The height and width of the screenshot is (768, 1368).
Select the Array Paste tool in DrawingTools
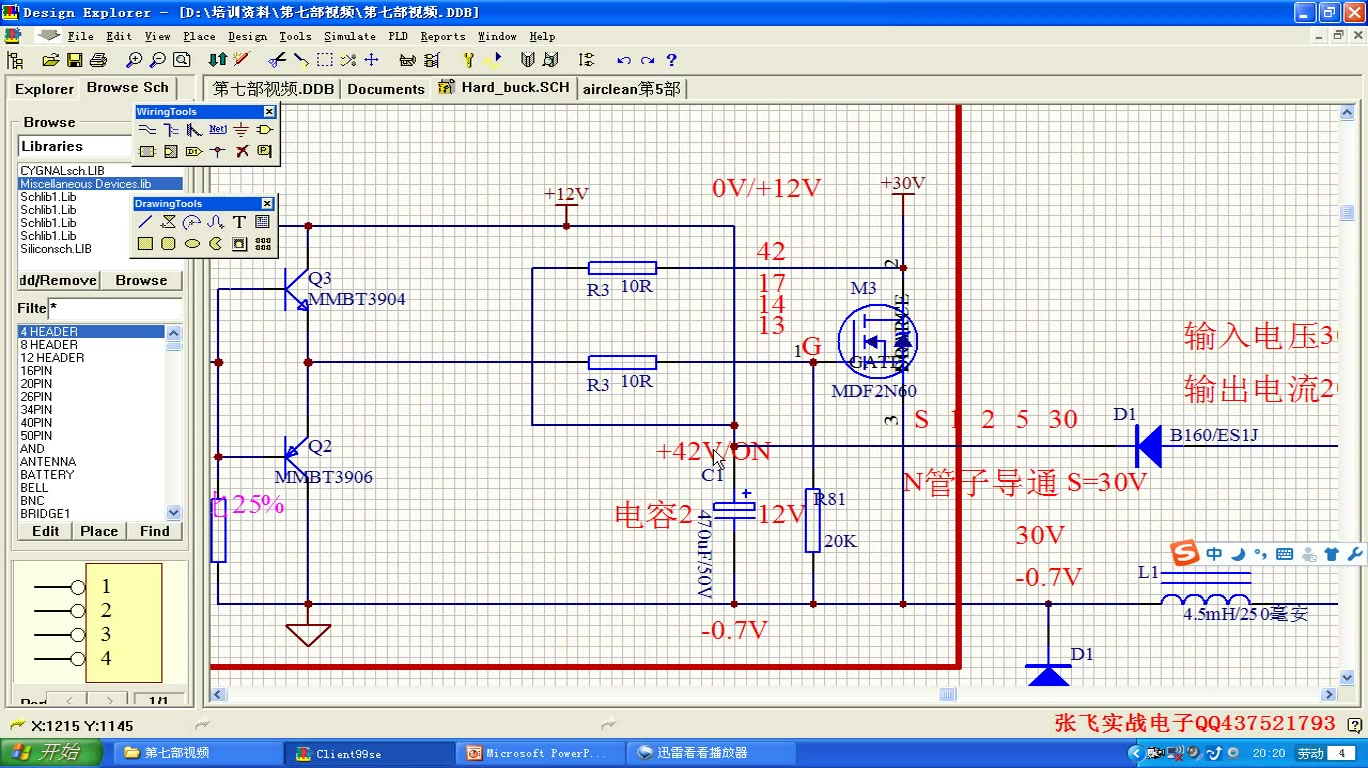point(262,243)
